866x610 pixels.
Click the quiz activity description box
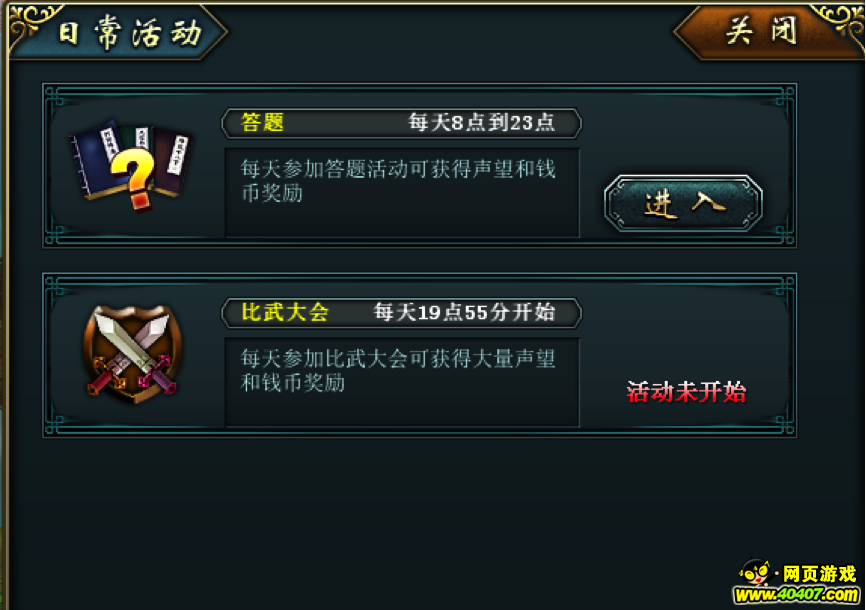coord(402,192)
